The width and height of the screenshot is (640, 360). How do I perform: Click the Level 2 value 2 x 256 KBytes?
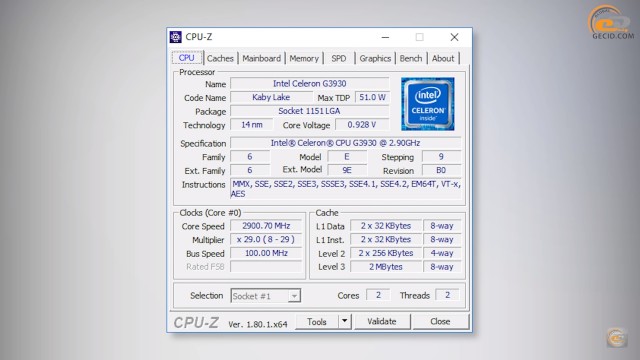coord(386,253)
